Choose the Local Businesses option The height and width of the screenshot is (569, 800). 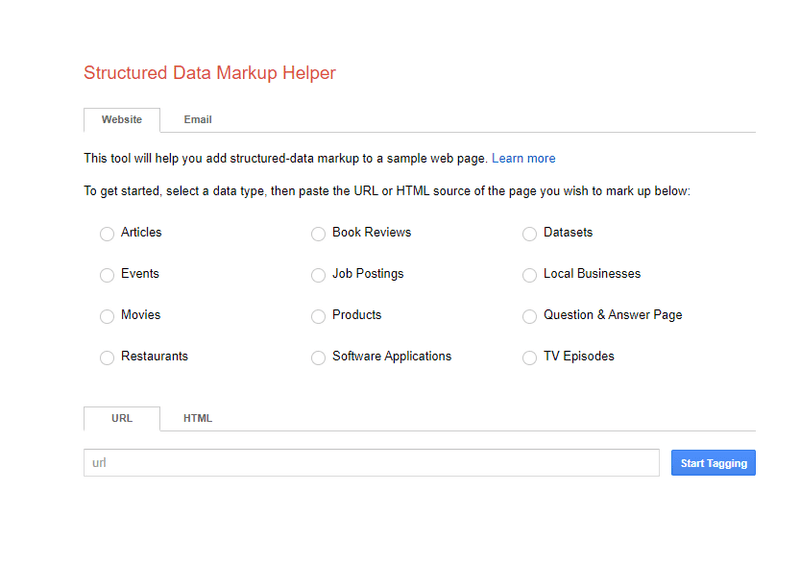[530, 275]
